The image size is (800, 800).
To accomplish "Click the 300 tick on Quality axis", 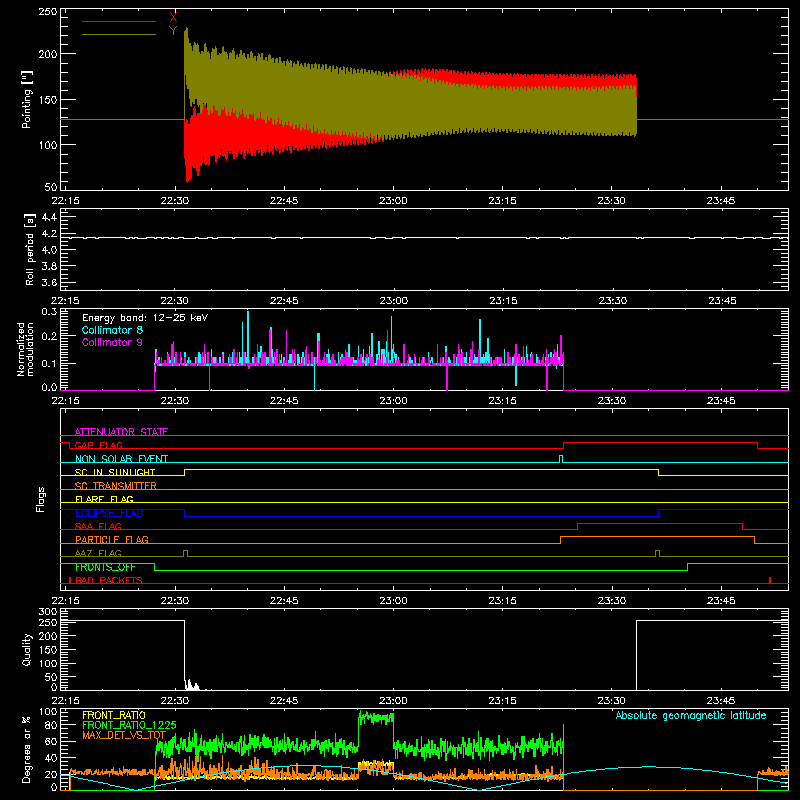I will 48,611.
